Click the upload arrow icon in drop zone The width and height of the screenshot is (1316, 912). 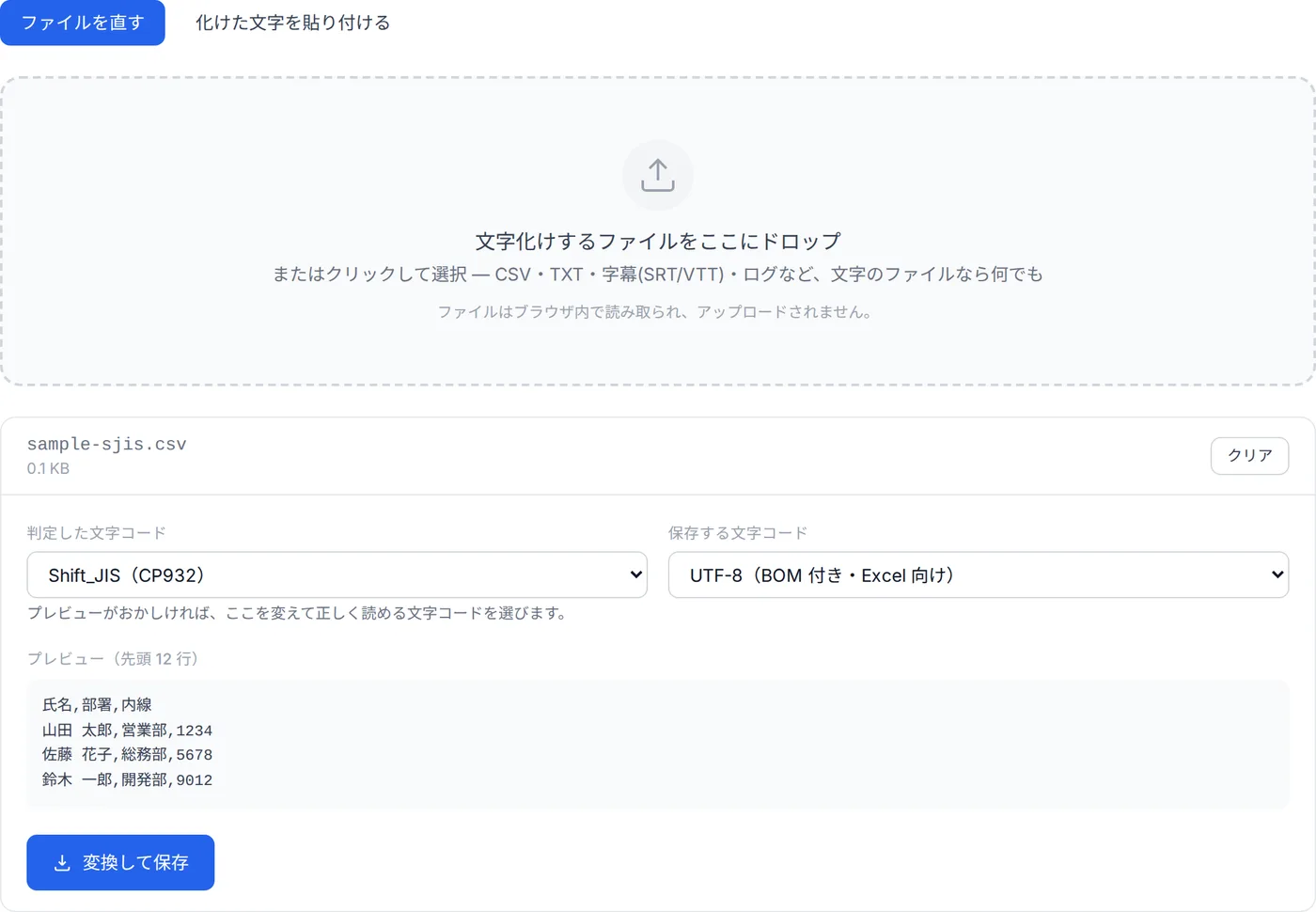(658, 176)
